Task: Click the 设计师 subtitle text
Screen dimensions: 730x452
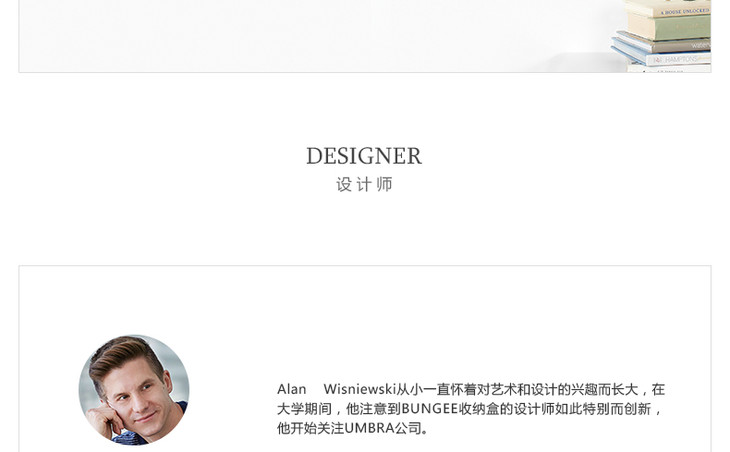Action: [x=365, y=184]
